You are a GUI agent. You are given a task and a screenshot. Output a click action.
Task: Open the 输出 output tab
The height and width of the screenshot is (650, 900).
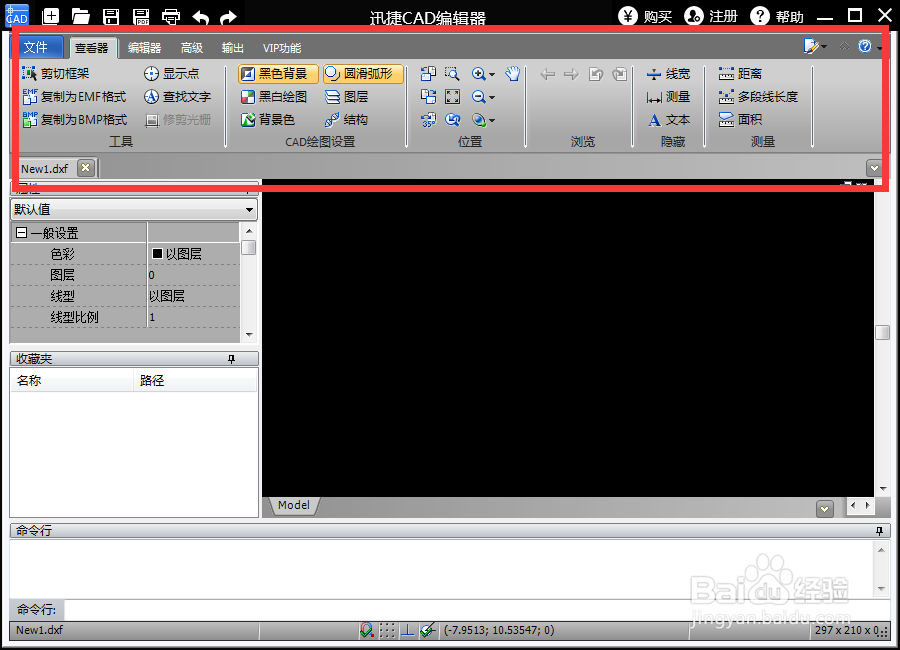tap(232, 48)
